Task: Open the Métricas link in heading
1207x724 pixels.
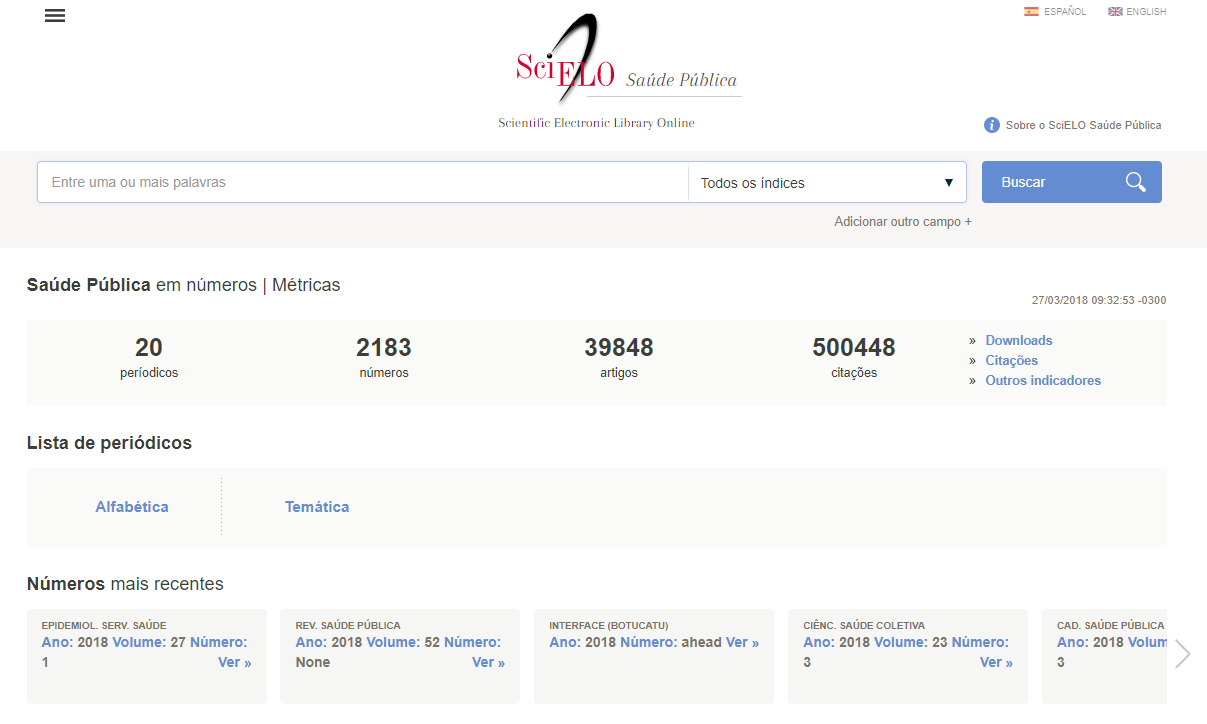Action: coord(306,285)
